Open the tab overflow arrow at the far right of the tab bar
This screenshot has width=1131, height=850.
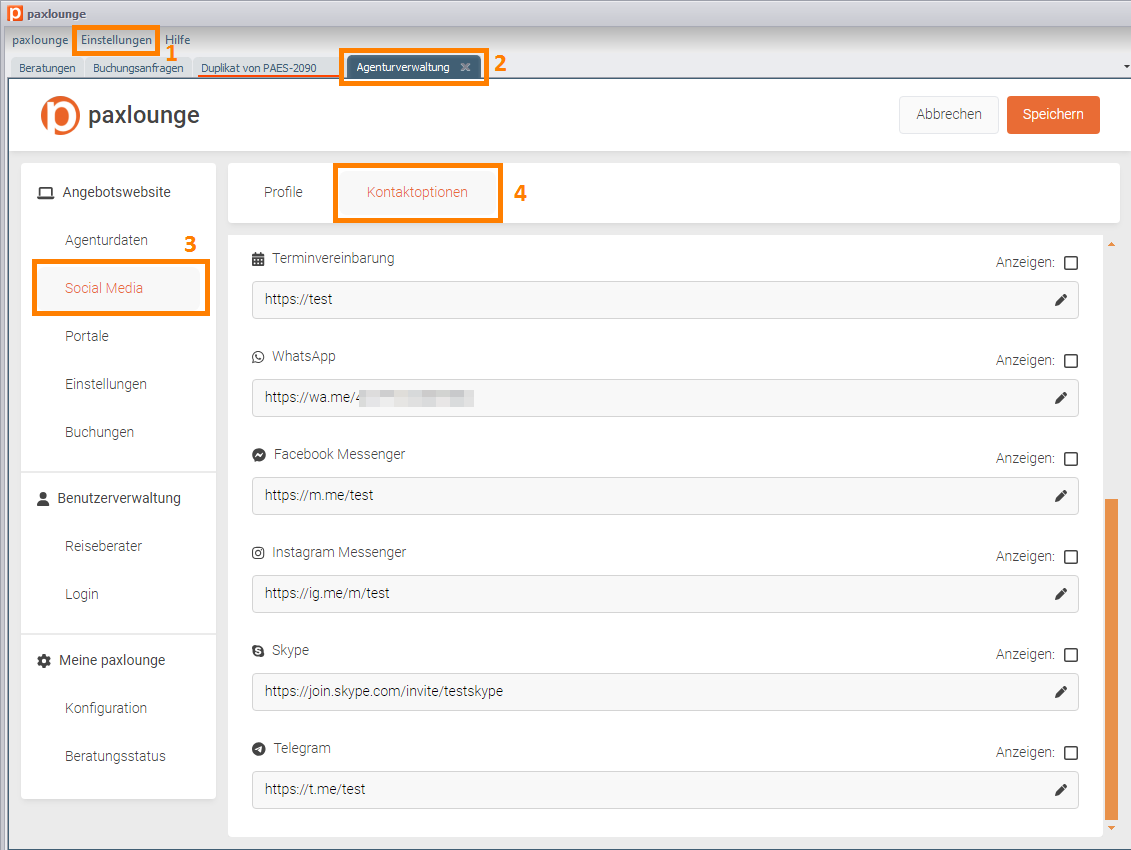point(1126,66)
